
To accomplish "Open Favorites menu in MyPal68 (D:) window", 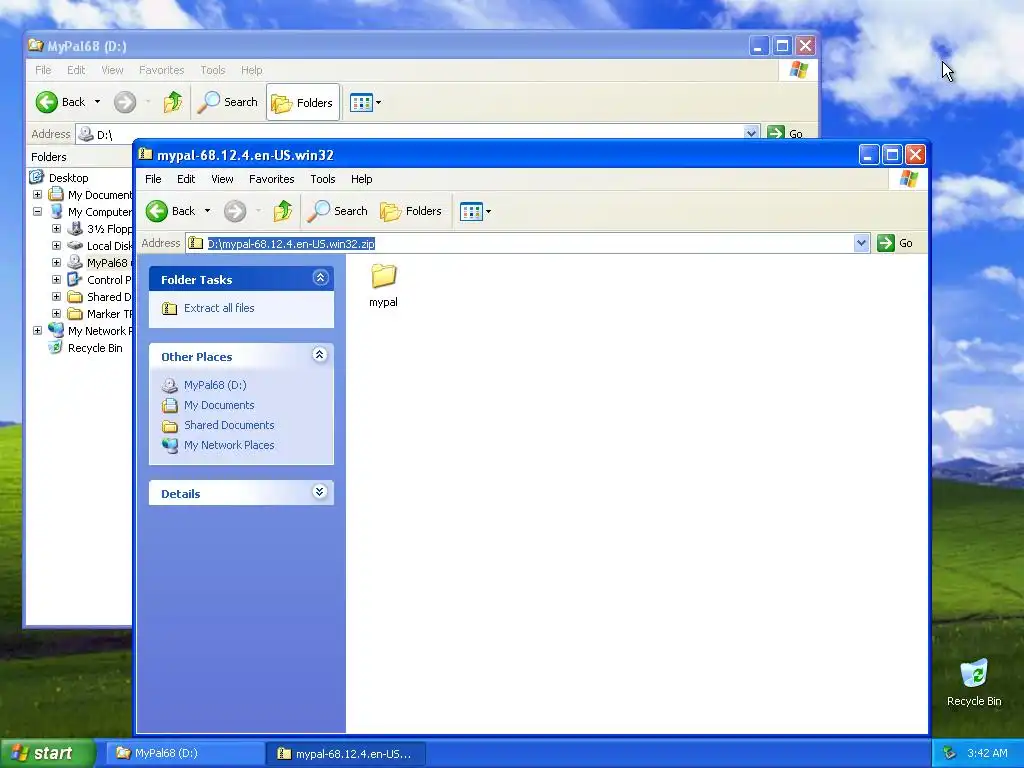I will [x=161, y=70].
